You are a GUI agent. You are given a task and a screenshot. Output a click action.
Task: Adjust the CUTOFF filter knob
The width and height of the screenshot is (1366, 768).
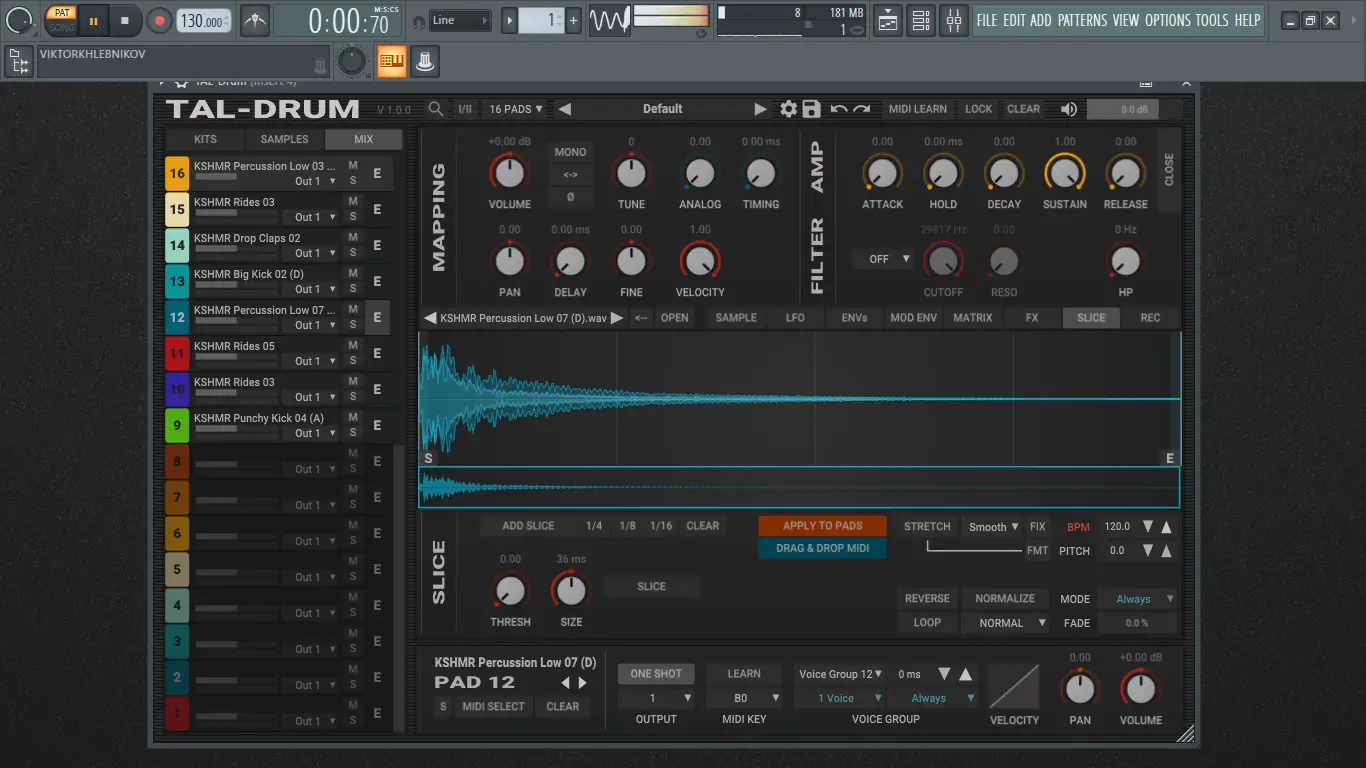[x=943, y=263]
